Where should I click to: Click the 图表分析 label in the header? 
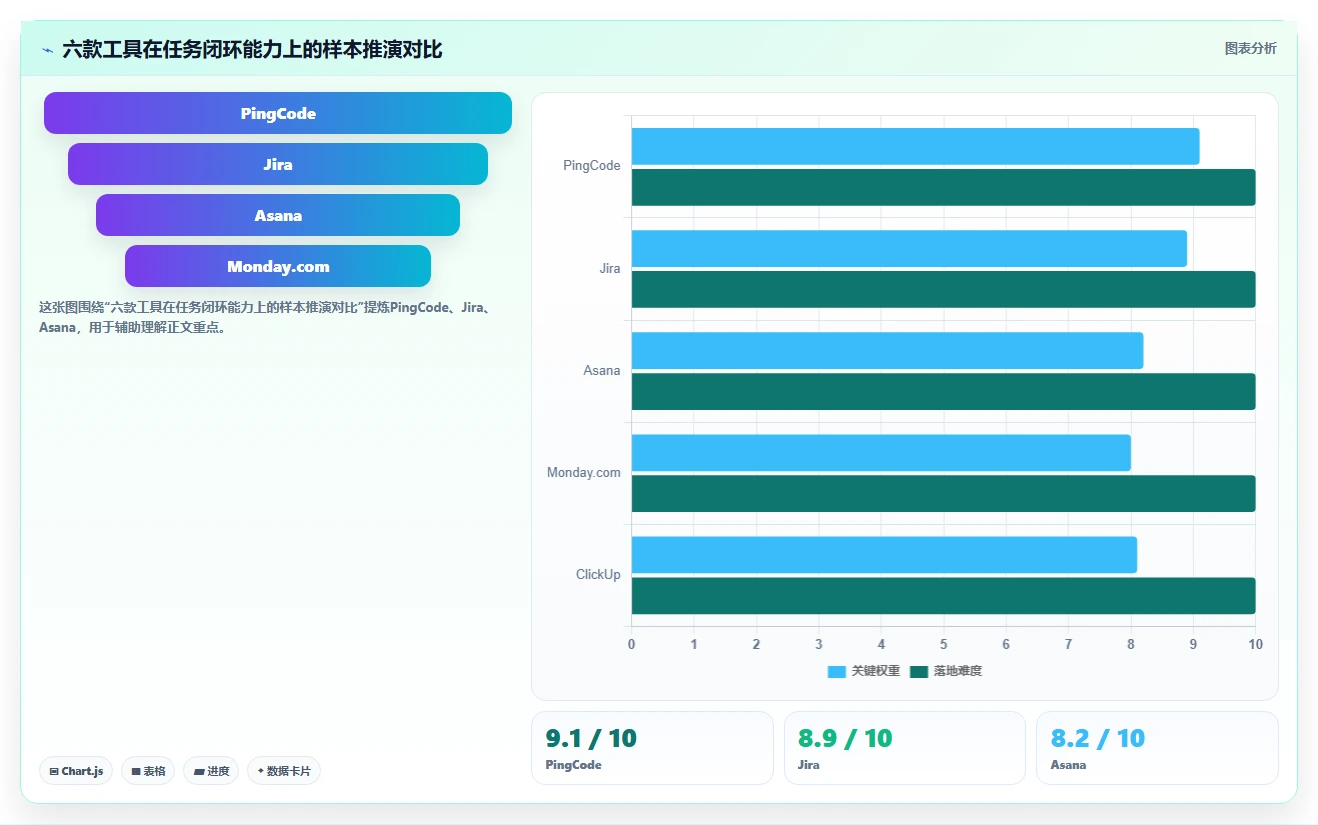pos(1250,48)
